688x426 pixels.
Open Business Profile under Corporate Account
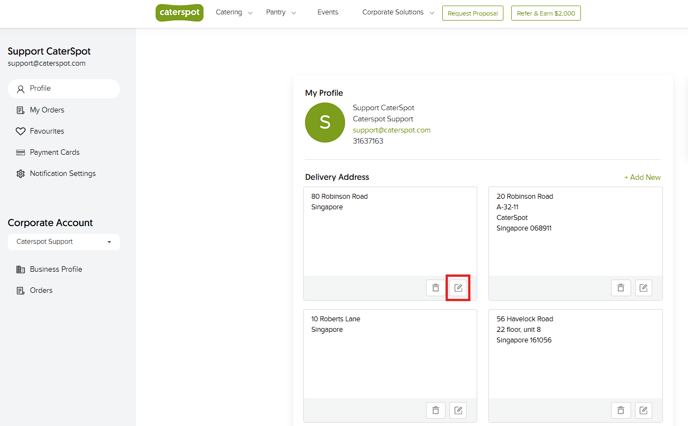[x=56, y=269]
